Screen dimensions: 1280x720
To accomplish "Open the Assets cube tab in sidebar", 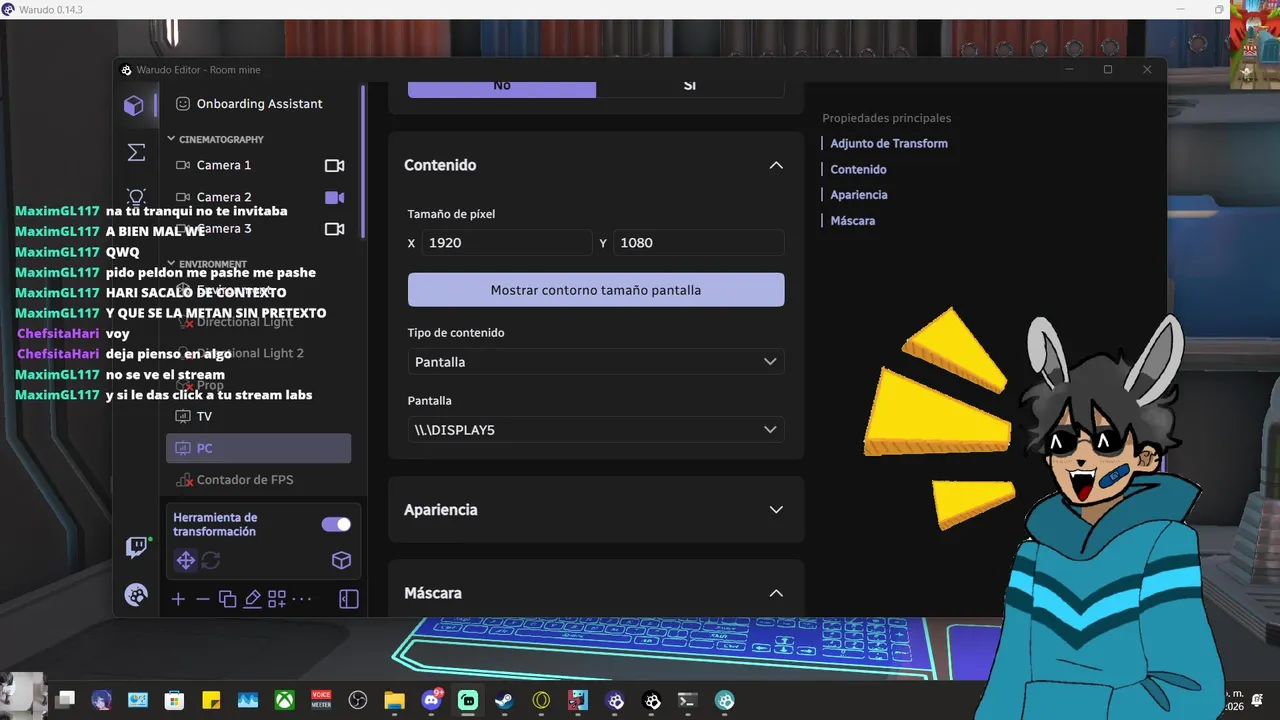I will pyautogui.click(x=134, y=106).
